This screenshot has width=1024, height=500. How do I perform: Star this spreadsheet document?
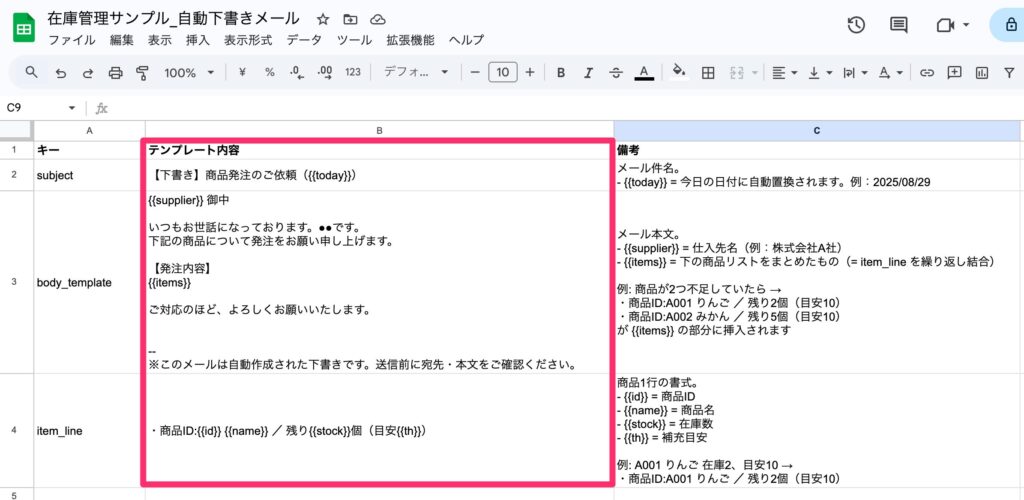pyautogui.click(x=323, y=19)
